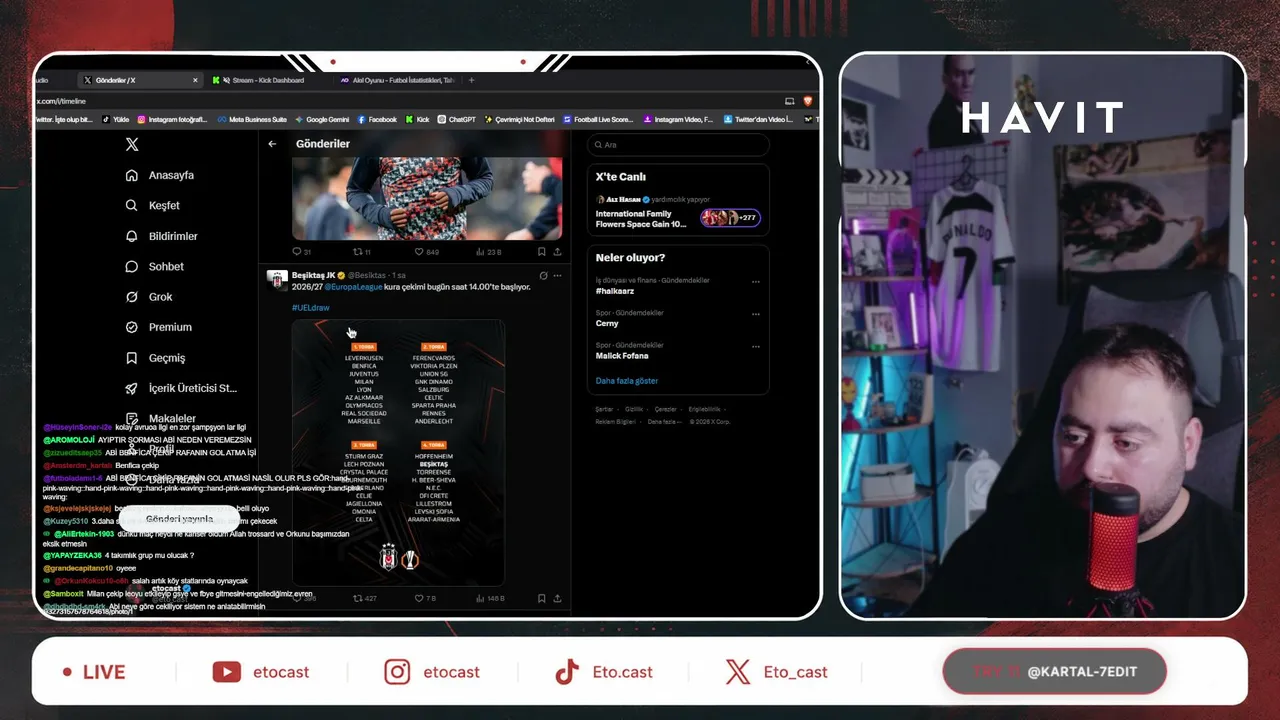
Task: Open İçerik Üreticisi St... rocket item
Action: (181, 388)
